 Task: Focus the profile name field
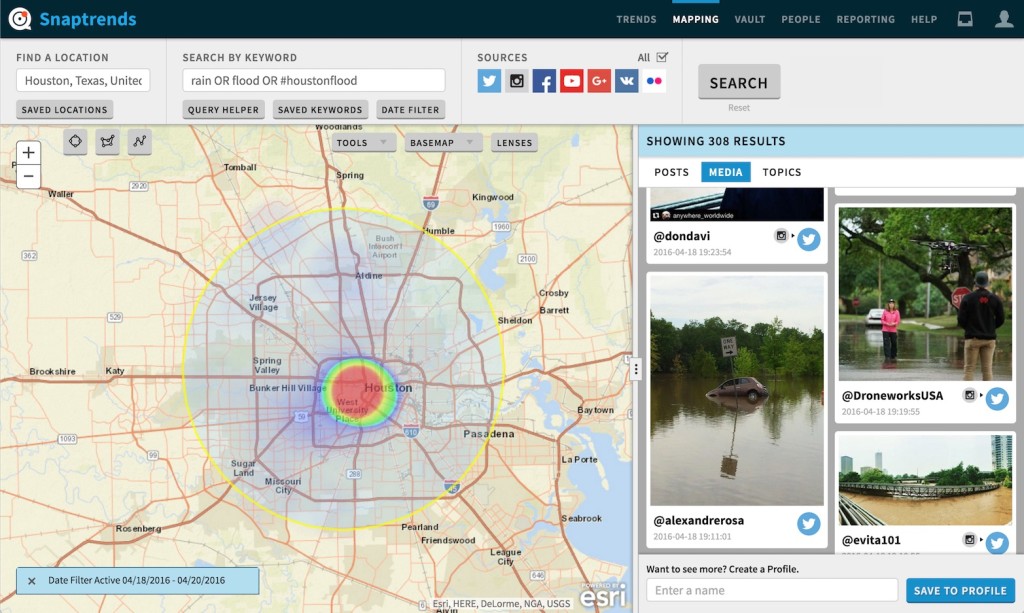[x=772, y=590]
